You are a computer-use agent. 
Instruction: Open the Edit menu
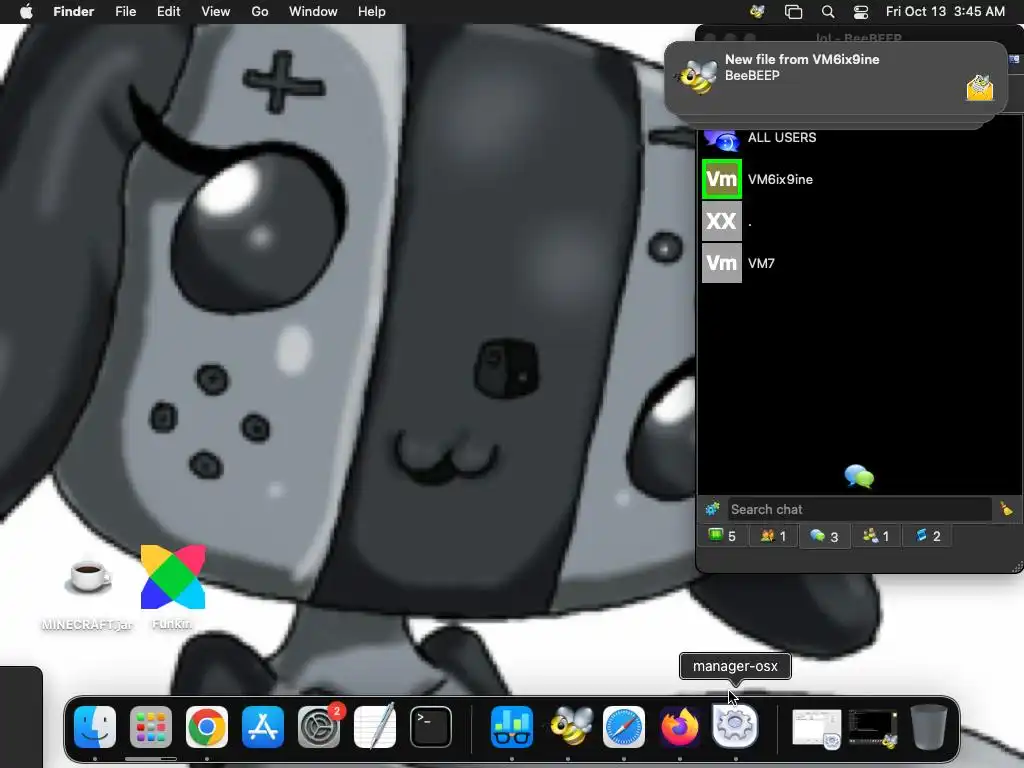click(x=168, y=11)
